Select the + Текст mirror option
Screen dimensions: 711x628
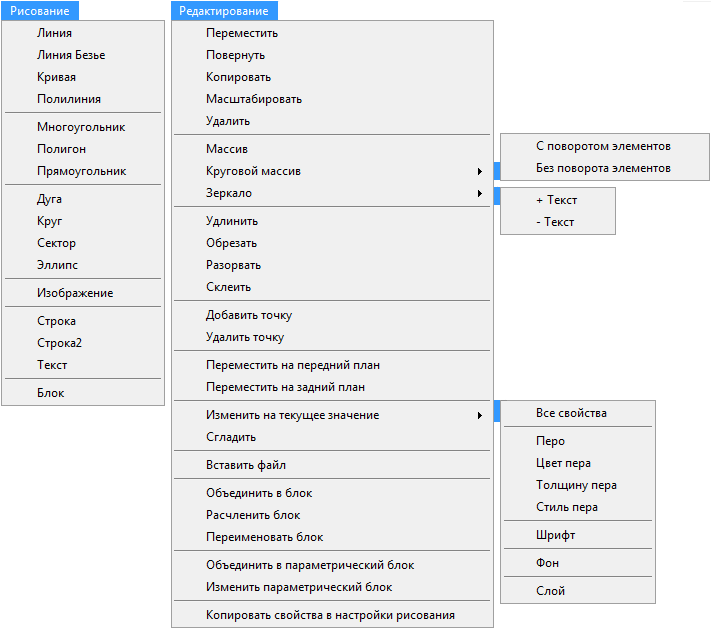(556, 200)
